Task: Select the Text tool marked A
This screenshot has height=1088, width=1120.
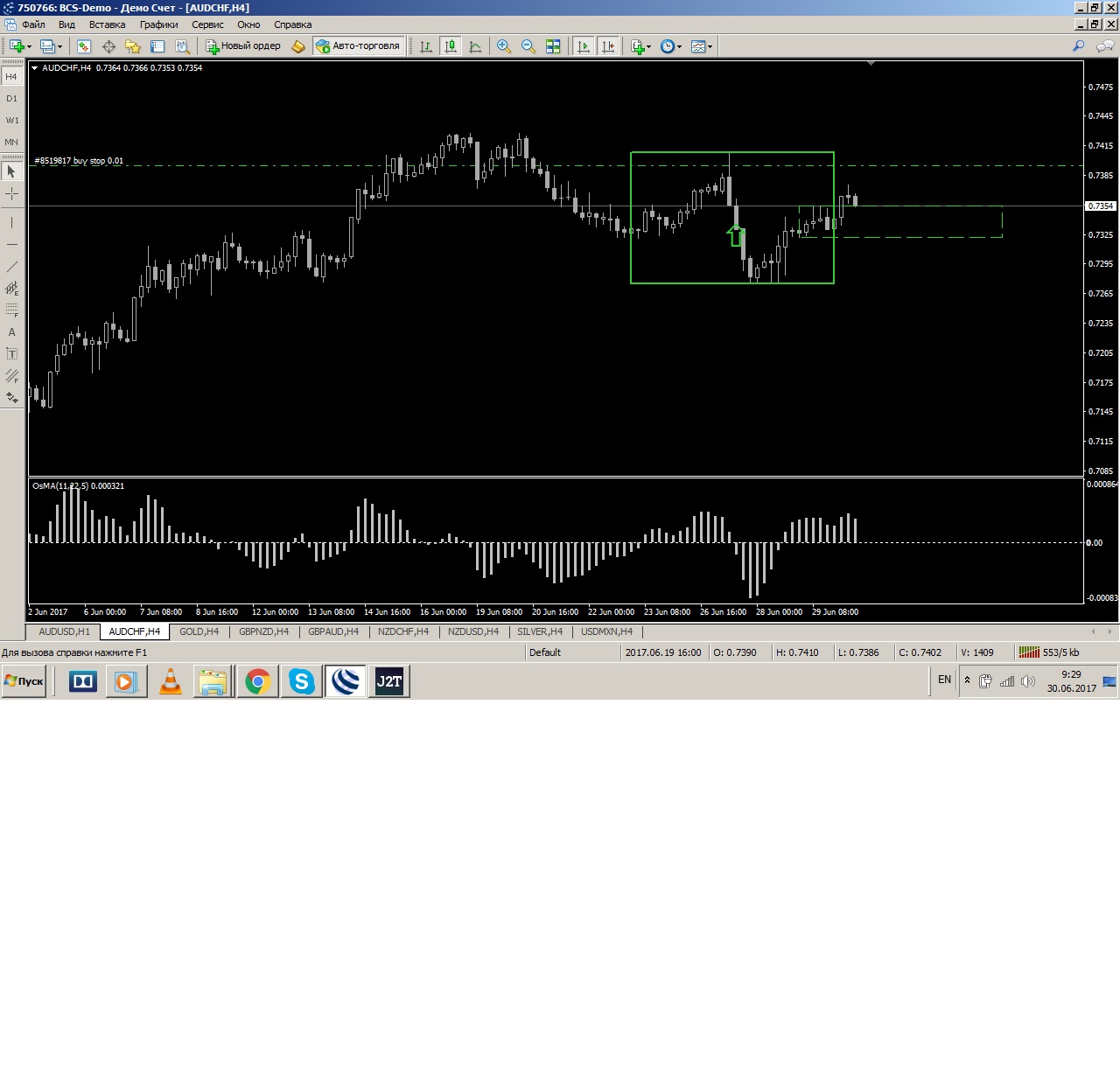Action: point(11,332)
